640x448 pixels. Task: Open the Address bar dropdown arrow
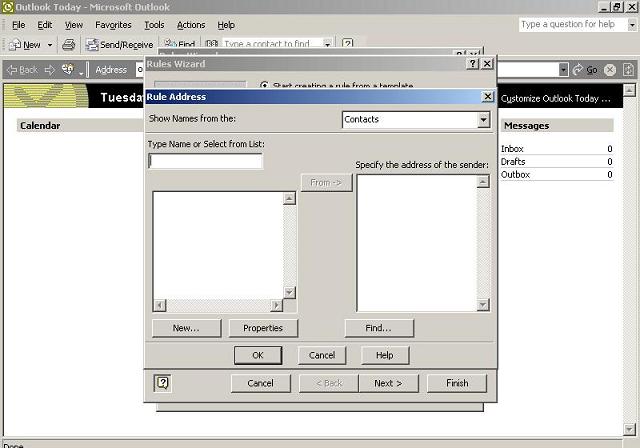[x=563, y=70]
